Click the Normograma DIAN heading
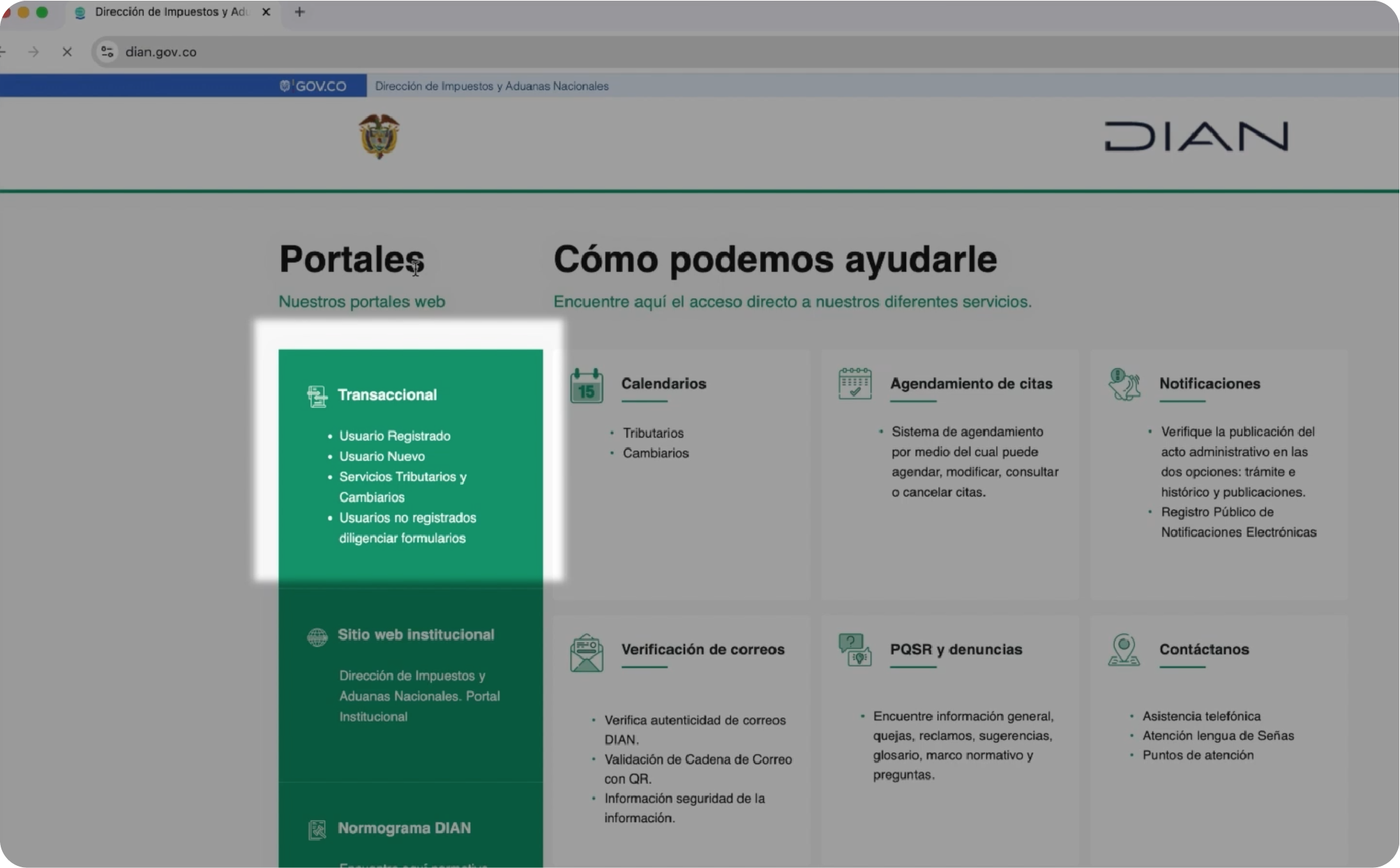 pos(404,828)
